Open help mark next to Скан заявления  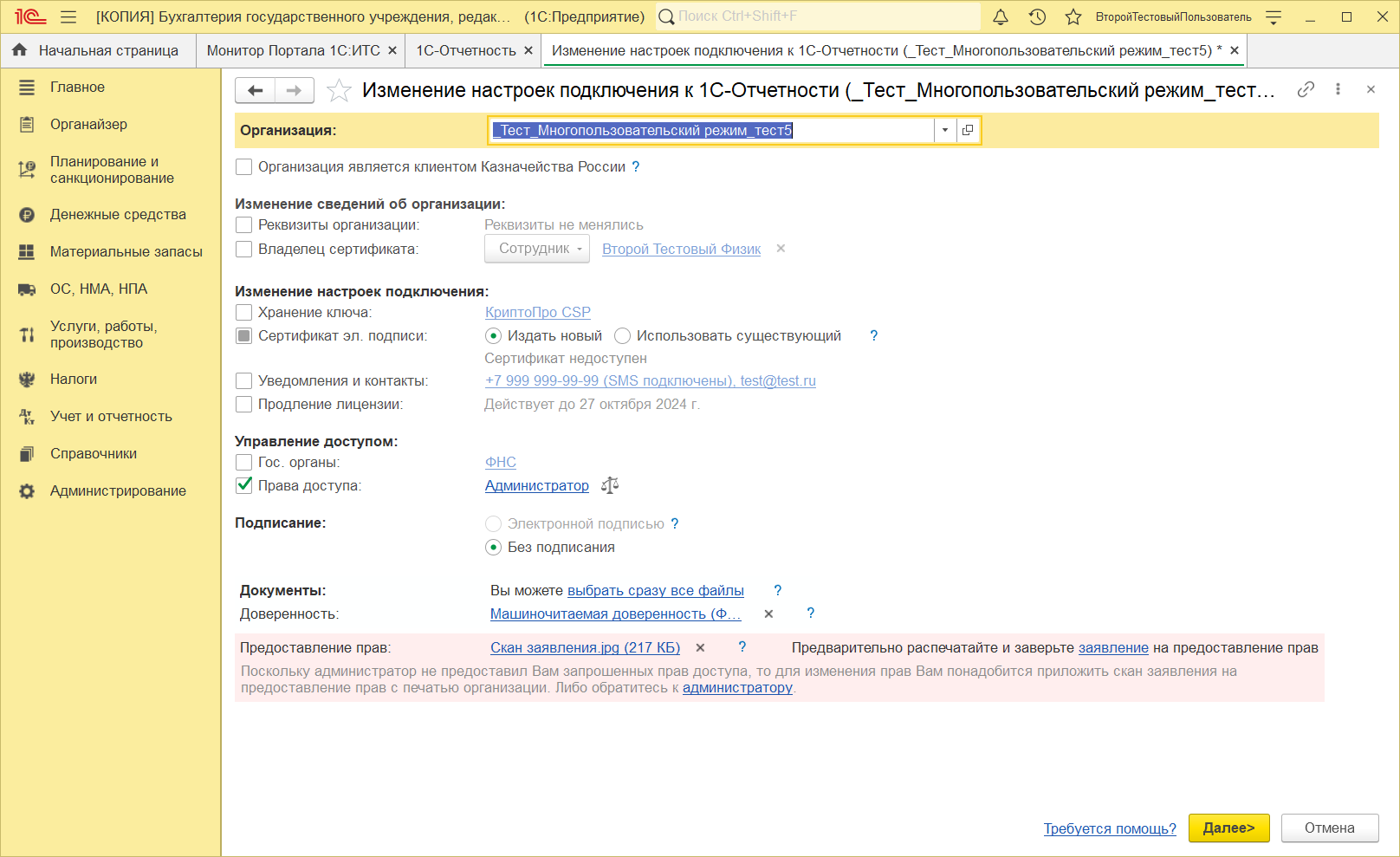(742, 646)
